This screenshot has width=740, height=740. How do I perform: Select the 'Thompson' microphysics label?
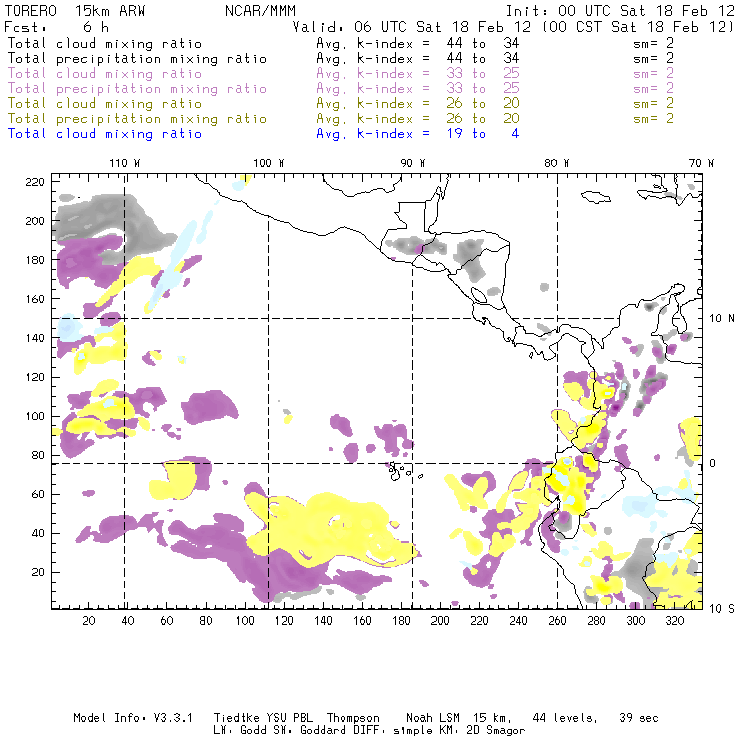(x=353, y=718)
